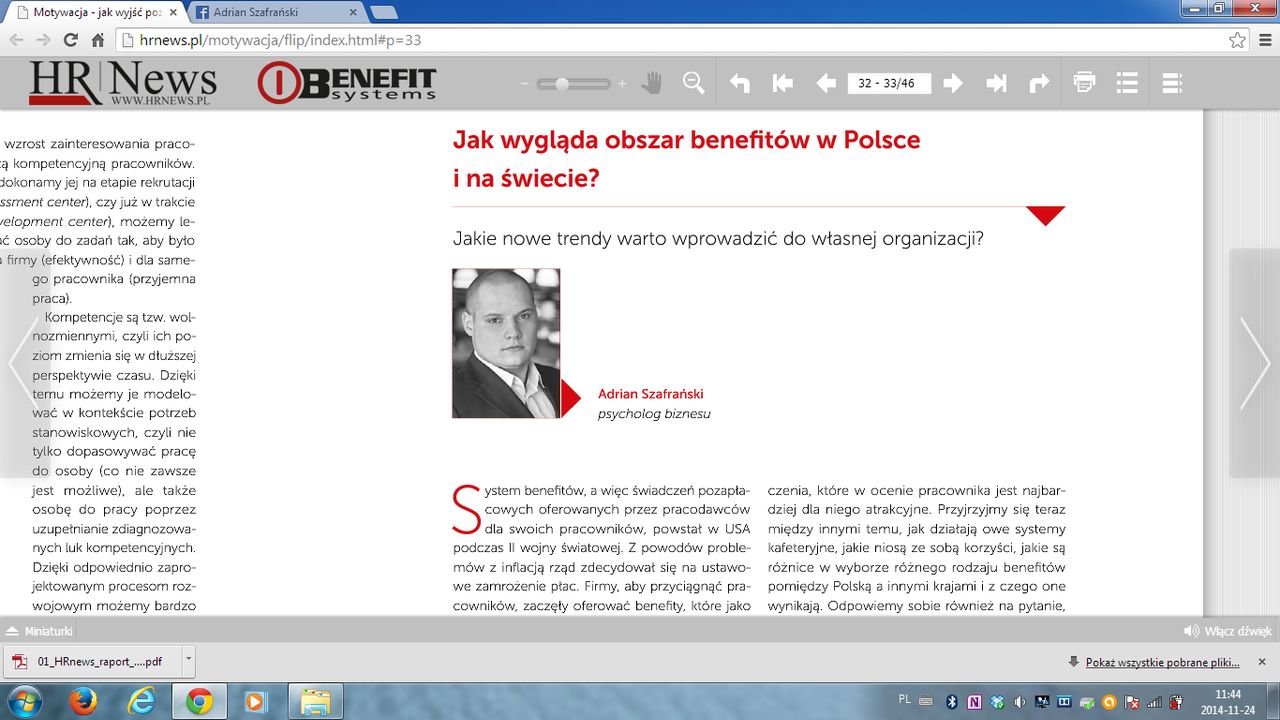The image size is (1280, 720).
Task: Jump to the last page of the flipbook
Action: [x=996, y=83]
